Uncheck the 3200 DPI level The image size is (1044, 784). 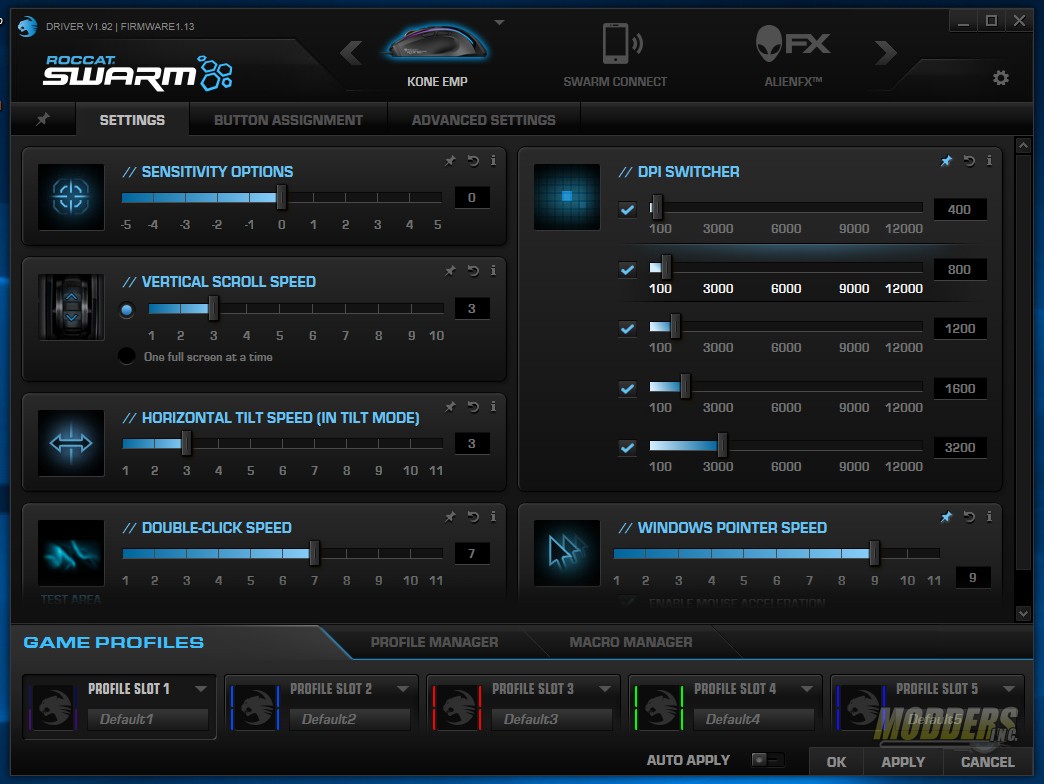click(627, 447)
